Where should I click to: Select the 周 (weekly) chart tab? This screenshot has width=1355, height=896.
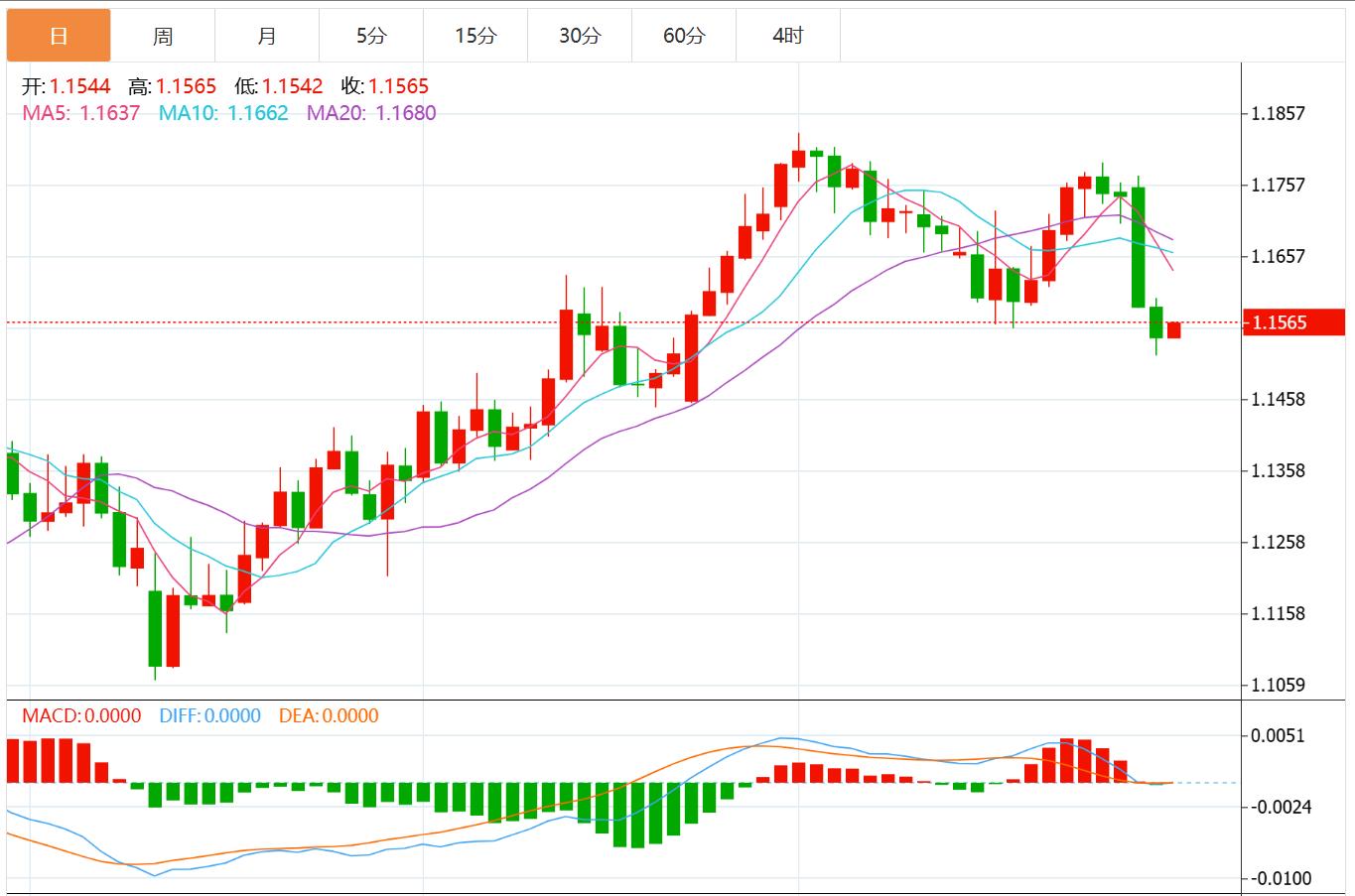coord(163,34)
